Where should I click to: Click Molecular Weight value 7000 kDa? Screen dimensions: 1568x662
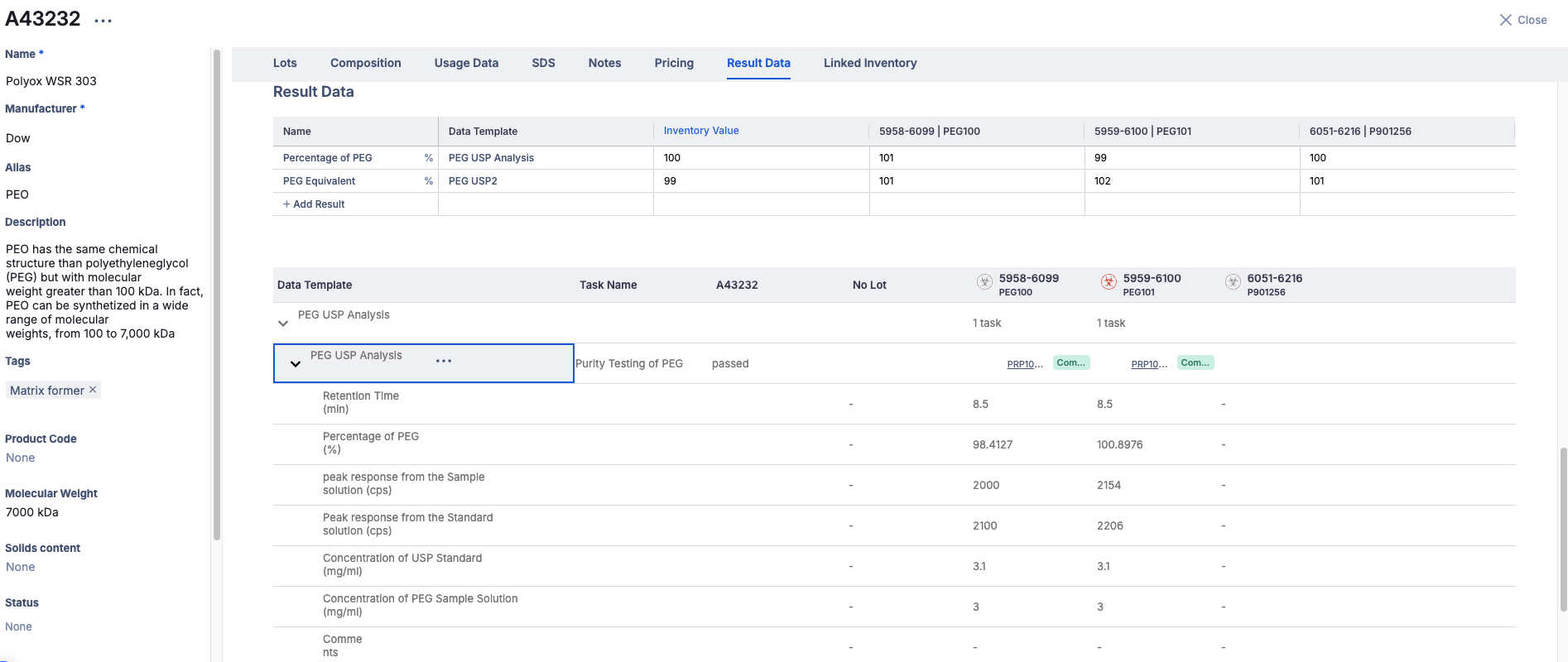[32, 512]
